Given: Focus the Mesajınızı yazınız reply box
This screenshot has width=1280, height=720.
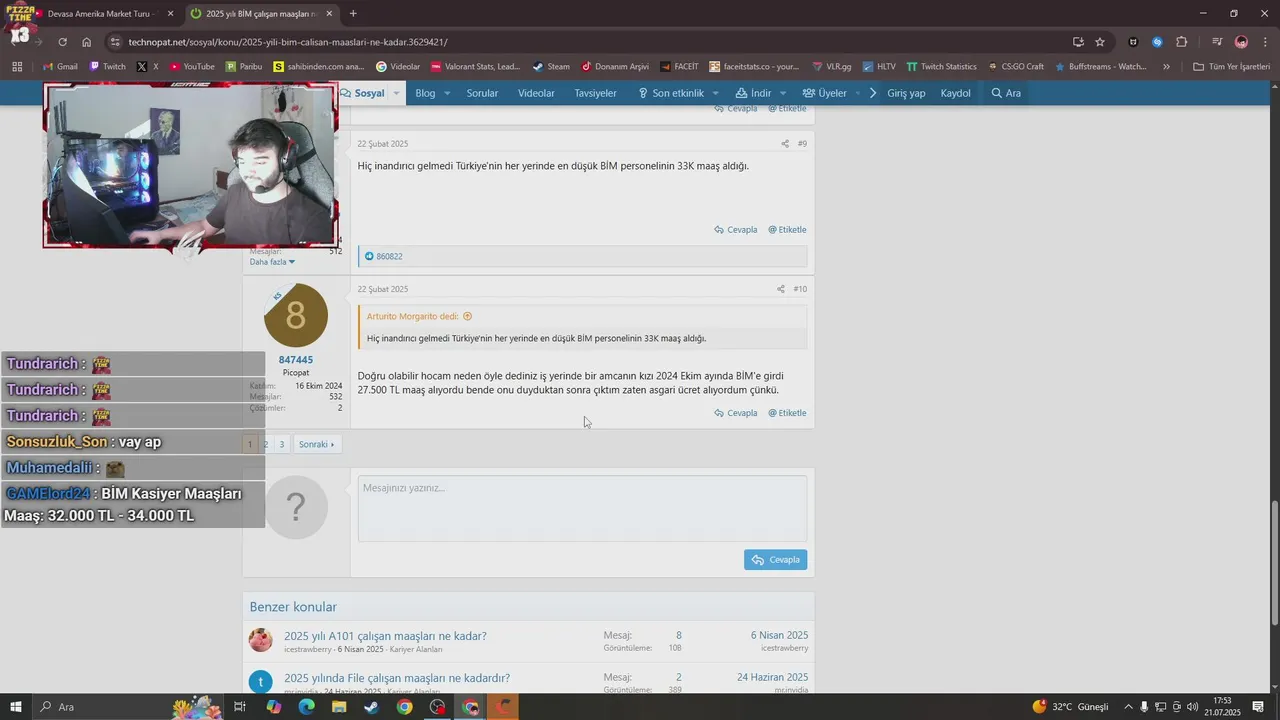Looking at the screenshot, I should (x=582, y=509).
